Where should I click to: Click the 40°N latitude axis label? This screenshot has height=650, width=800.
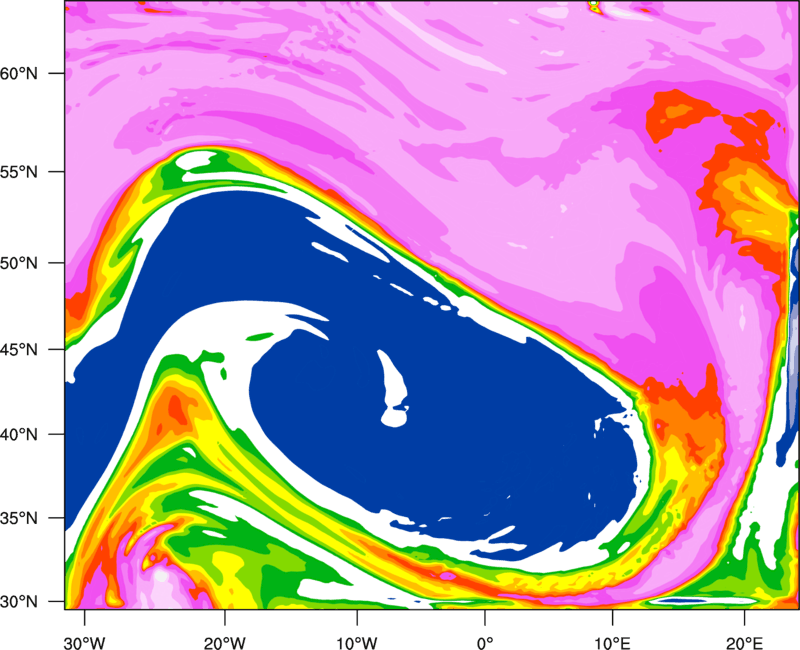pos(19,435)
